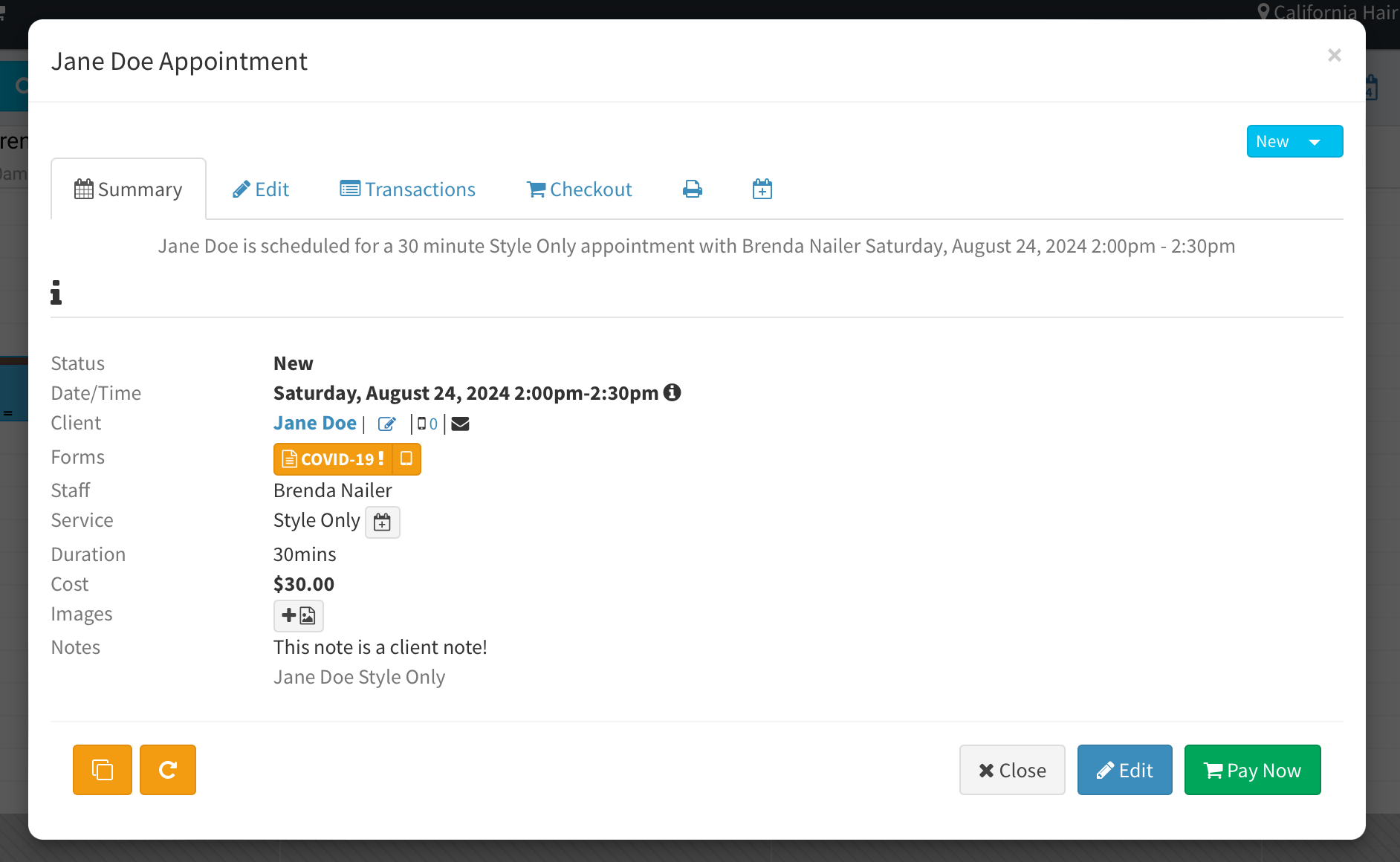The height and width of the screenshot is (862, 1400).
Task: Dismiss the dialog with the Close button
Action: 1012,770
